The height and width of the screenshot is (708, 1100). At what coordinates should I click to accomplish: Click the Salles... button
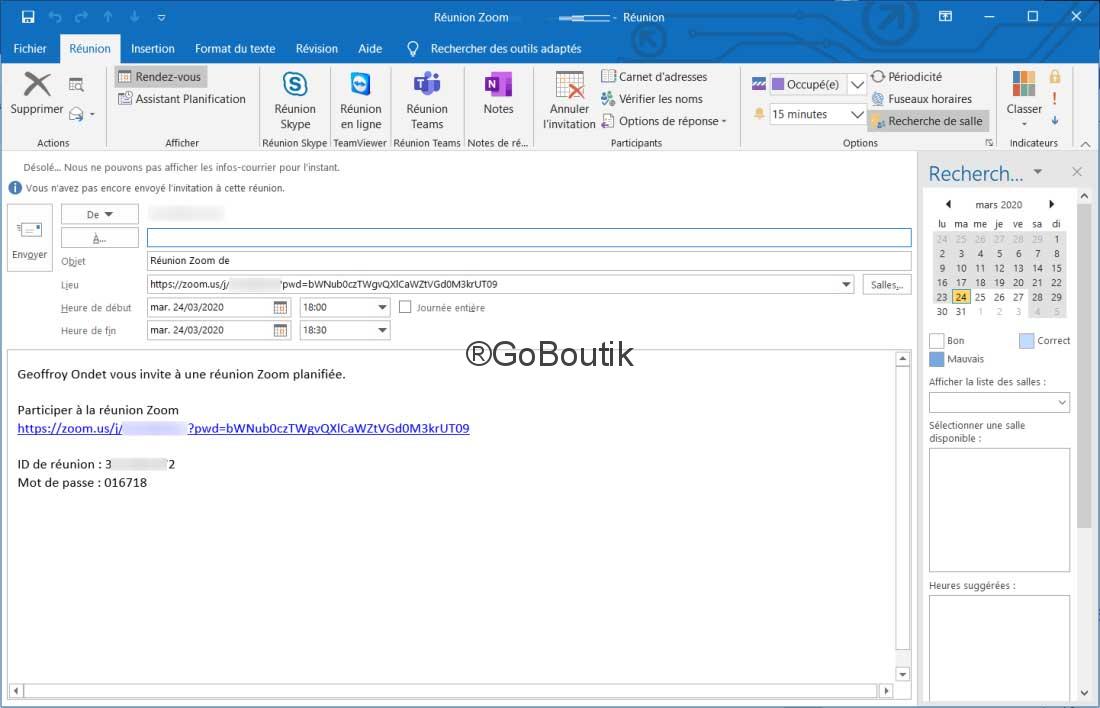point(887,285)
